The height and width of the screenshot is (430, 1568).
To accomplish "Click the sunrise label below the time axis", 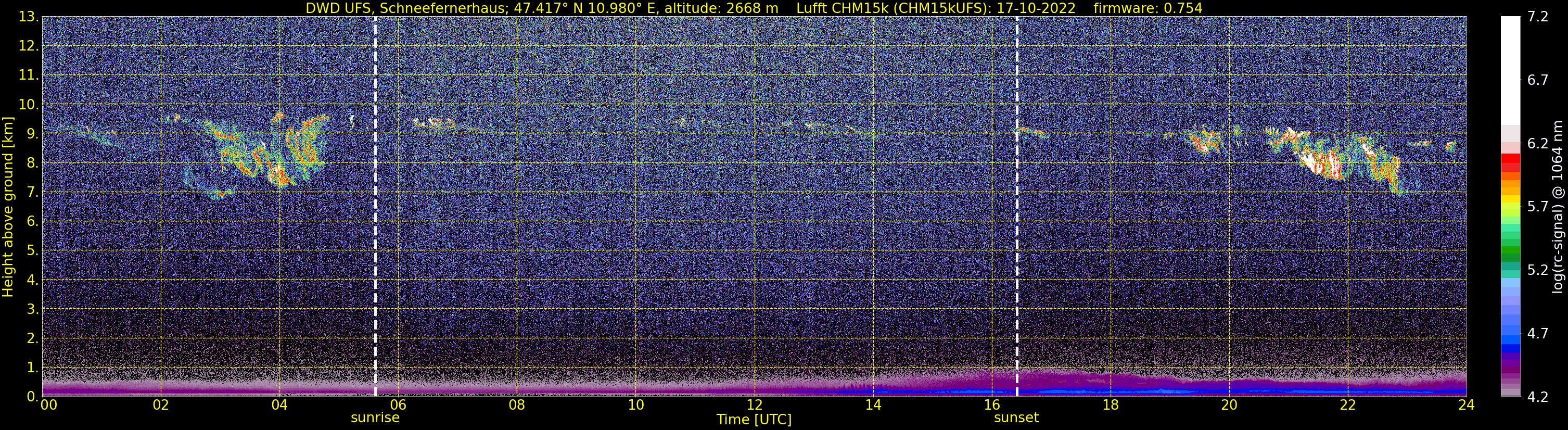I will click(x=375, y=418).
